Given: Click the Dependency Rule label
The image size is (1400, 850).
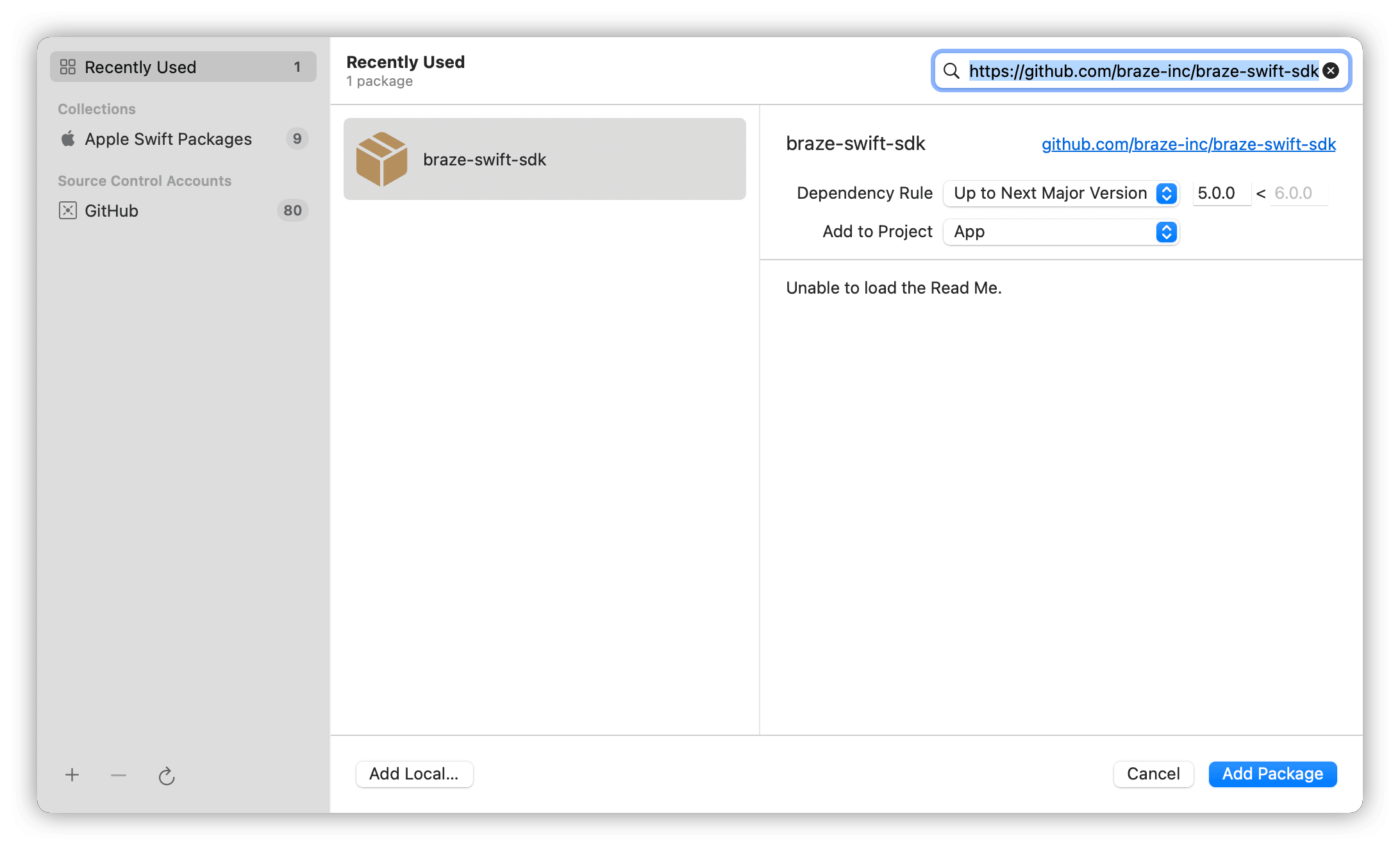Looking at the screenshot, I should pyautogui.click(x=865, y=193).
